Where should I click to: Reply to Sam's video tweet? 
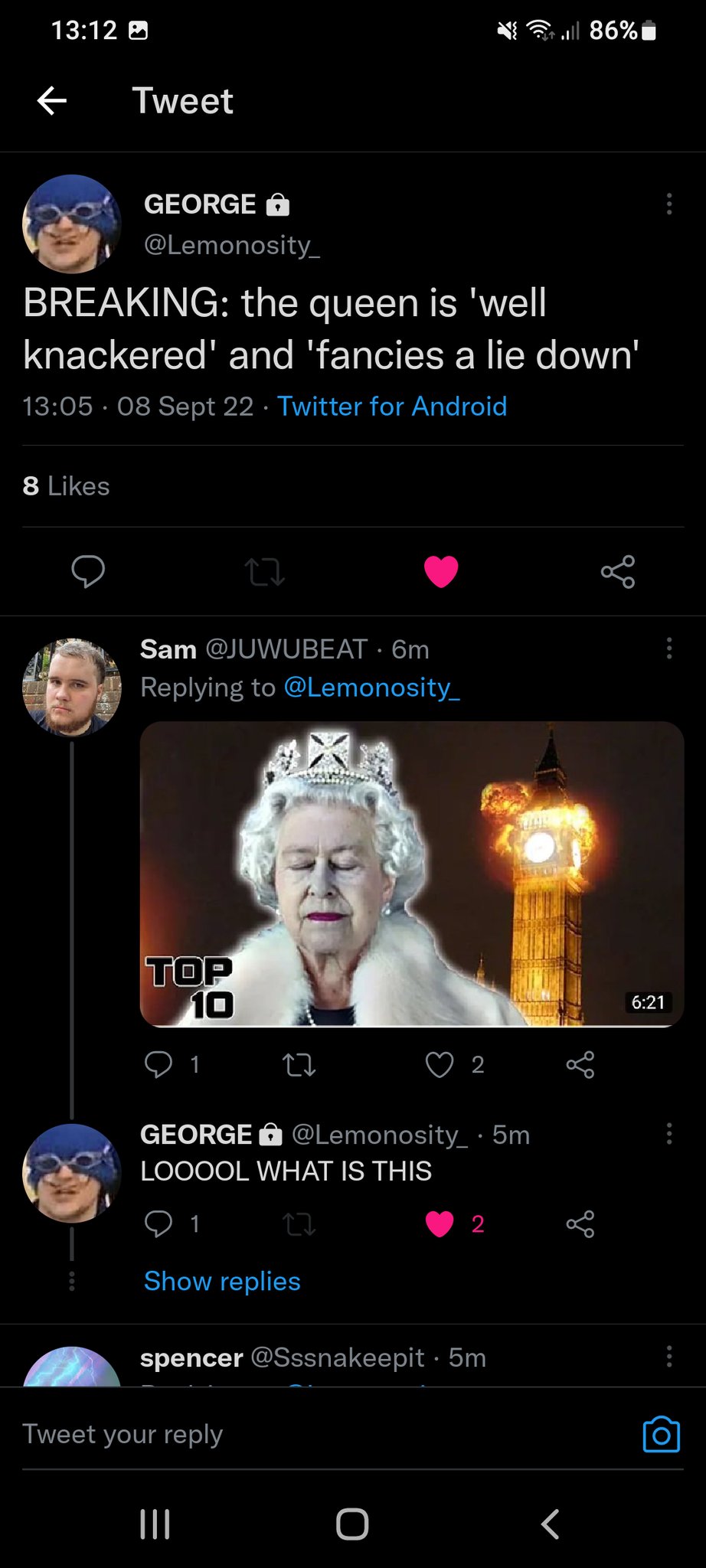point(159,1064)
